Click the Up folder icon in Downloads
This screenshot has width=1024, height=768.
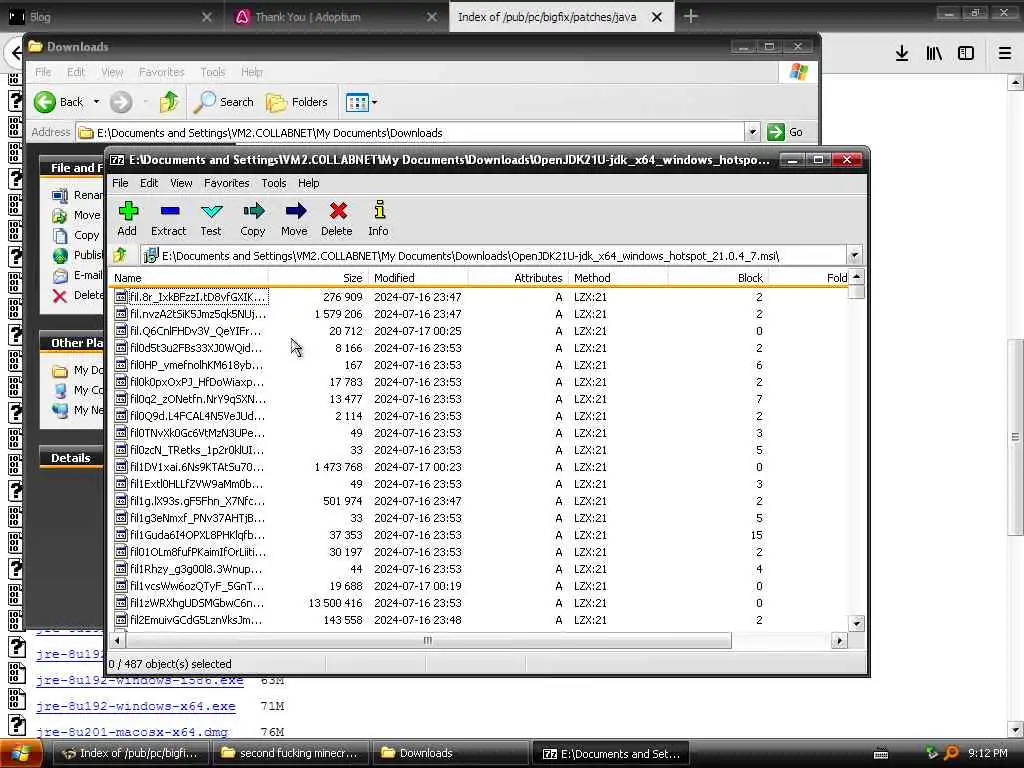tap(169, 102)
